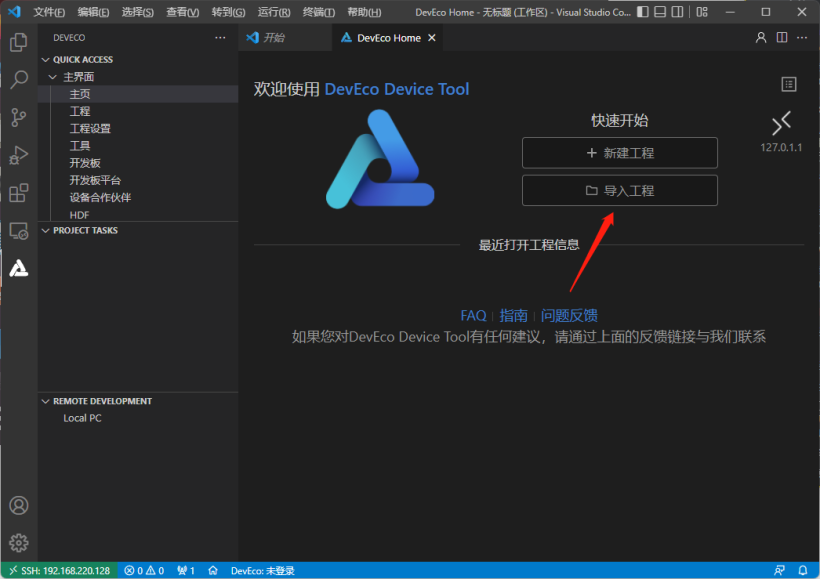Open the Manage gear icon
The width and height of the screenshot is (820, 579).
18,543
